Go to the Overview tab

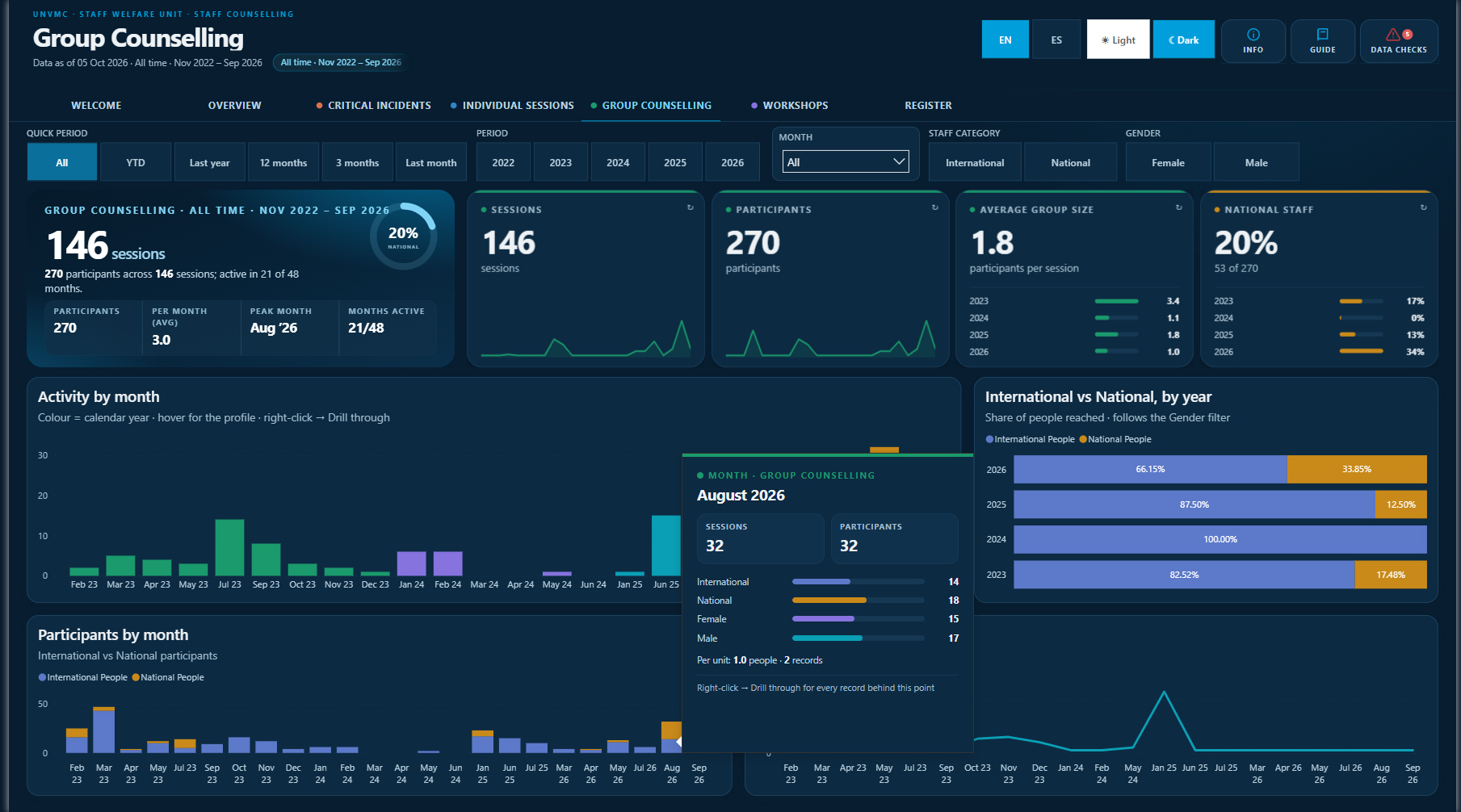tap(234, 106)
